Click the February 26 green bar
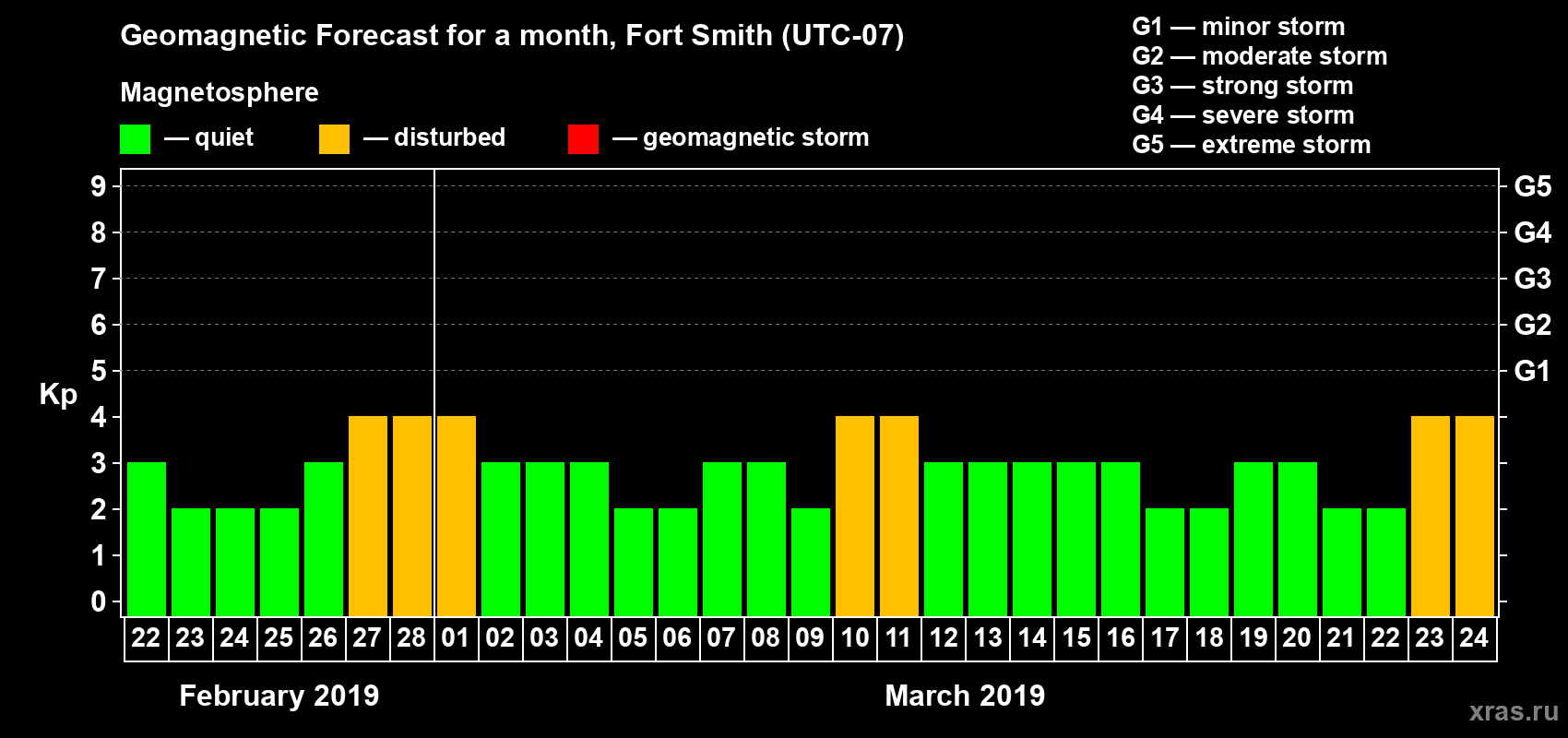The height and width of the screenshot is (738, 1568). (x=324, y=540)
